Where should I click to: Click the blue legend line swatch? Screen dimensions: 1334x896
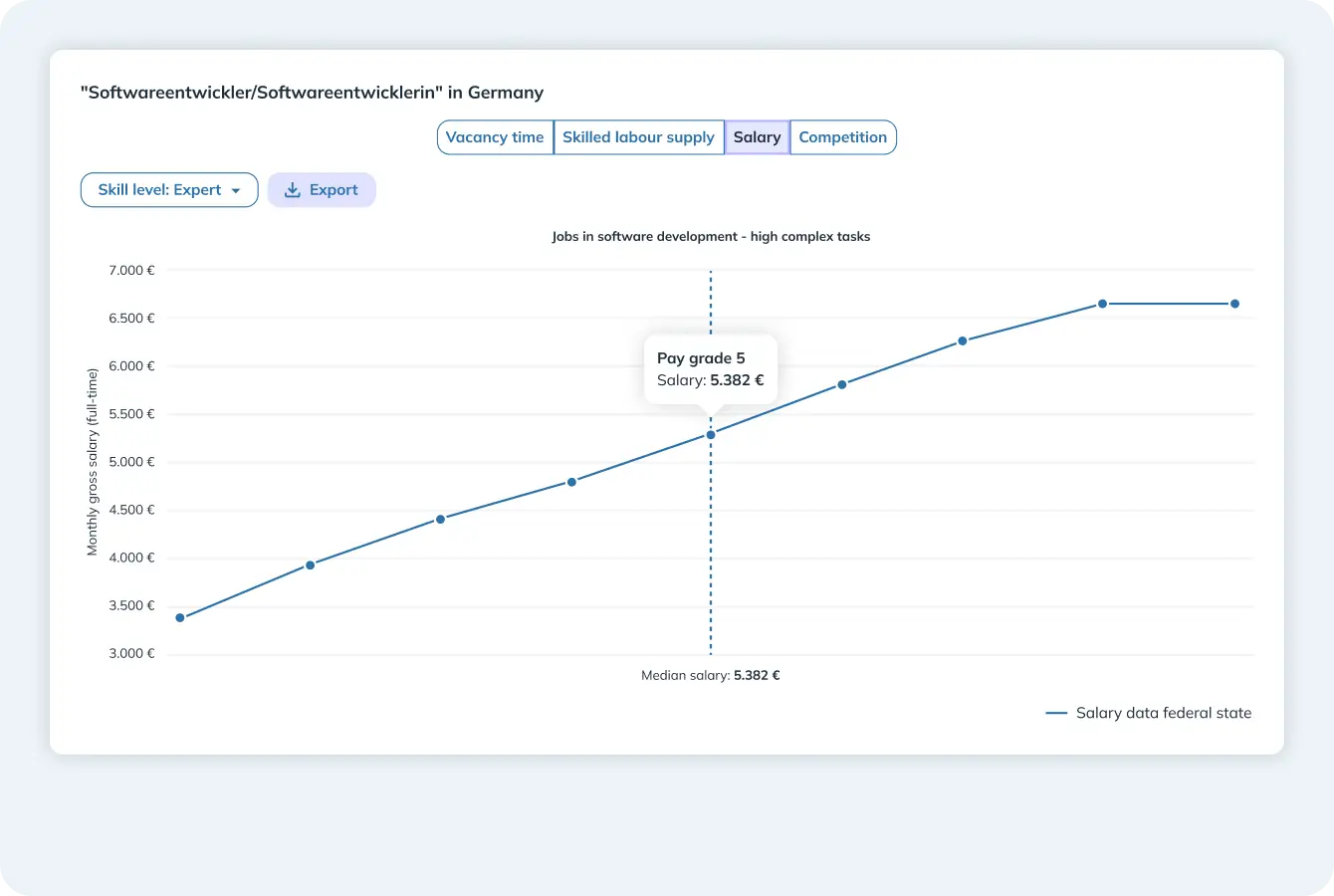click(1056, 713)
